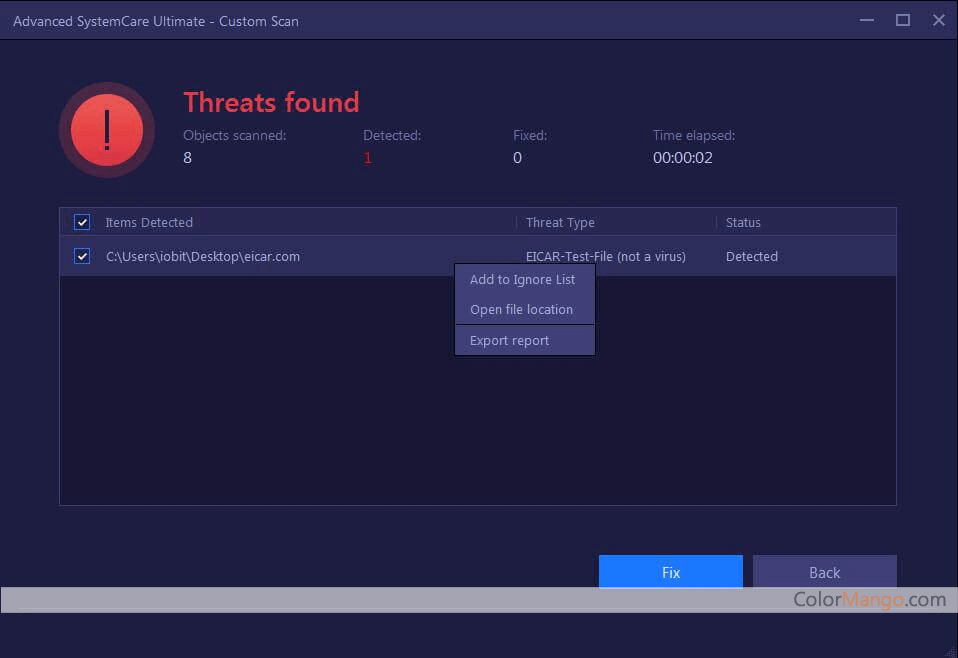The width and height of the screenshot is (958, 658).
Task: Select Open file location menu entry
Action: pyautogui.click(x=521, y=310)
